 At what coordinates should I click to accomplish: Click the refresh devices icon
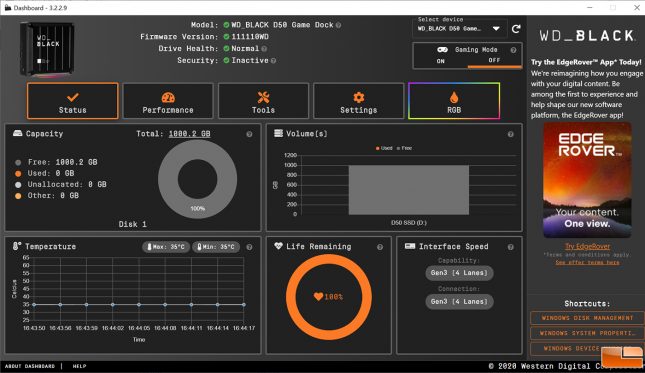(516, 29)
